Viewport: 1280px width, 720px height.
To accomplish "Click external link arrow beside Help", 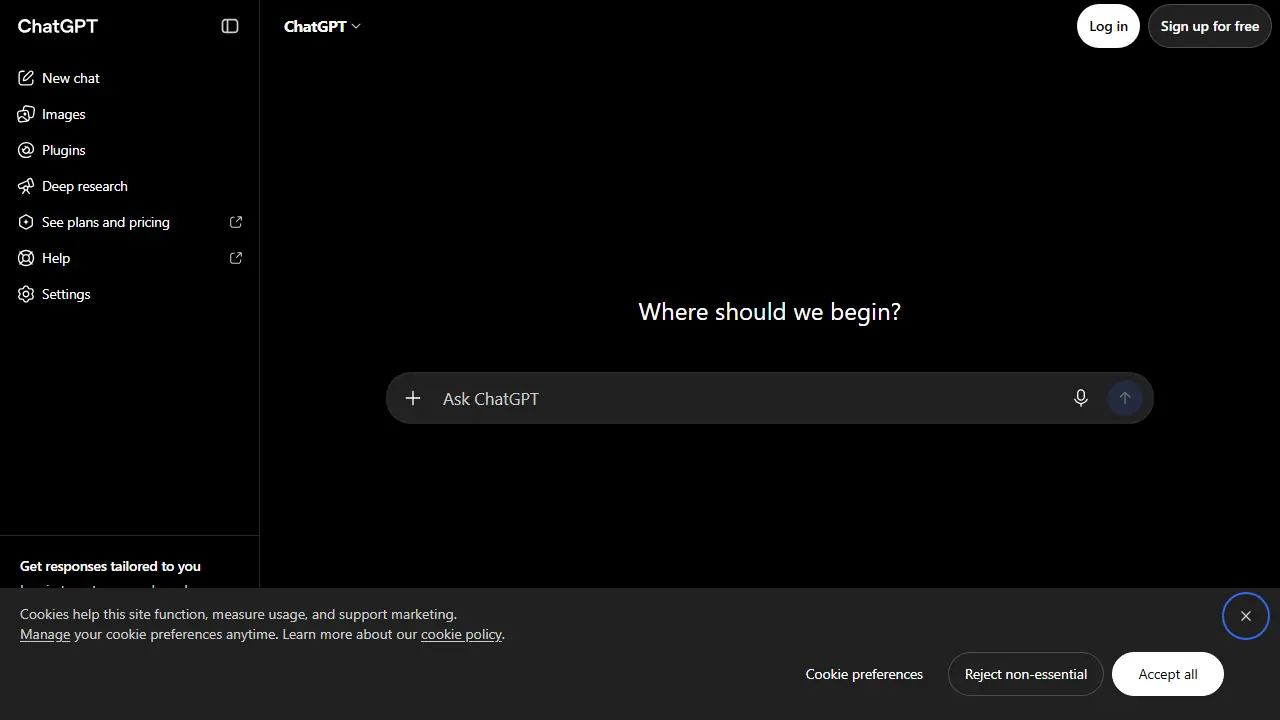I will click(236, 258).
